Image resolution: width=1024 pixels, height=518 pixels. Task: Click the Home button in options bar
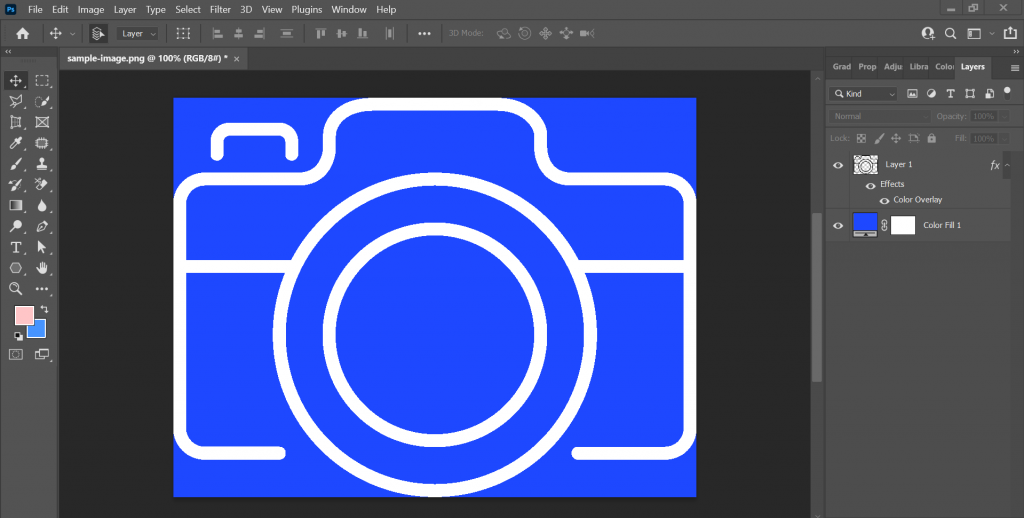[22, 33]
